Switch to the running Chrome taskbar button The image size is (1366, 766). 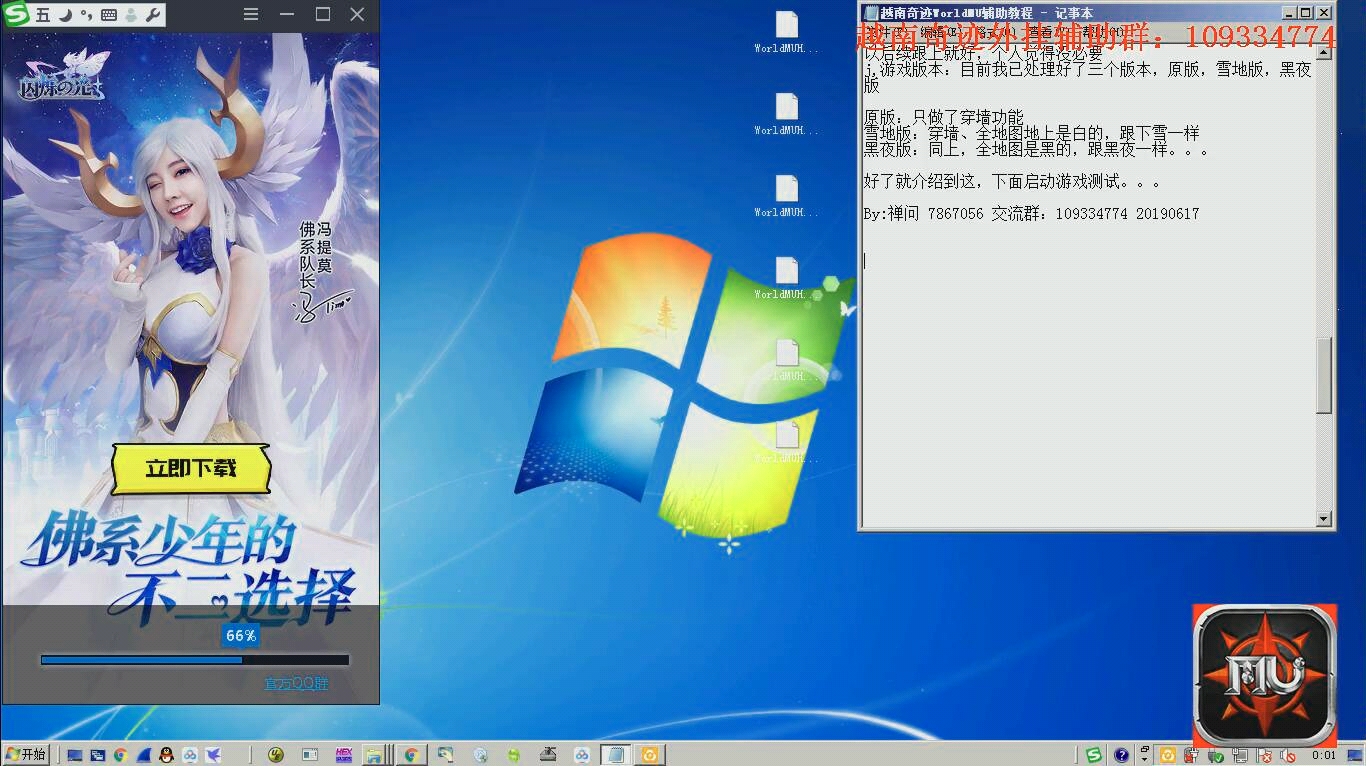(x=411, y=755)
